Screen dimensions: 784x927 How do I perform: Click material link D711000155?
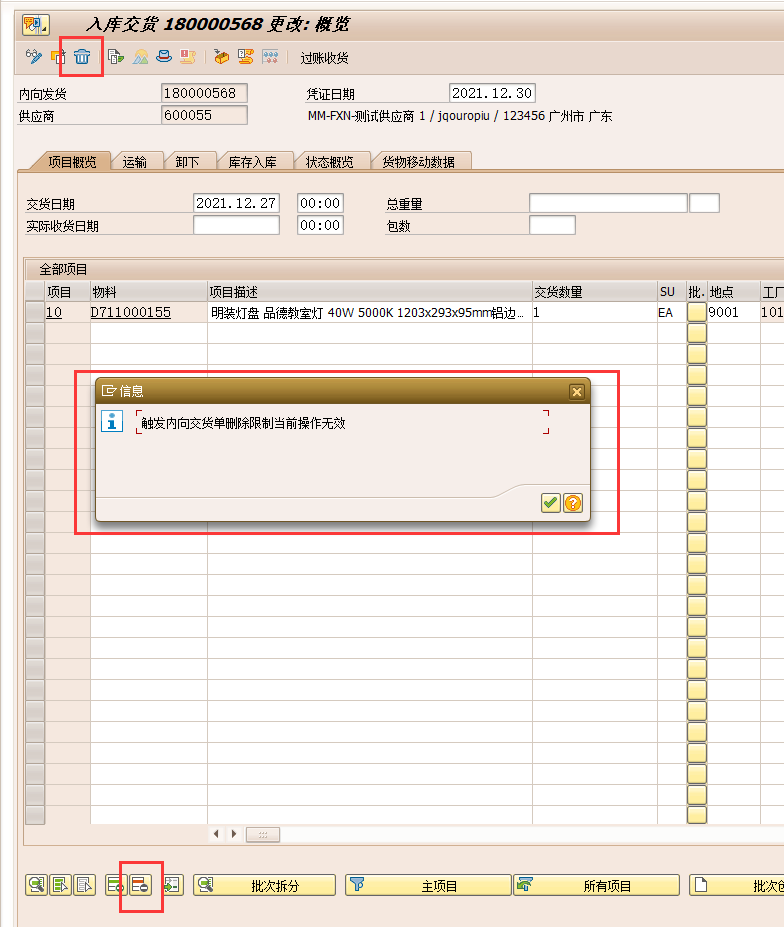pos(131,312)
